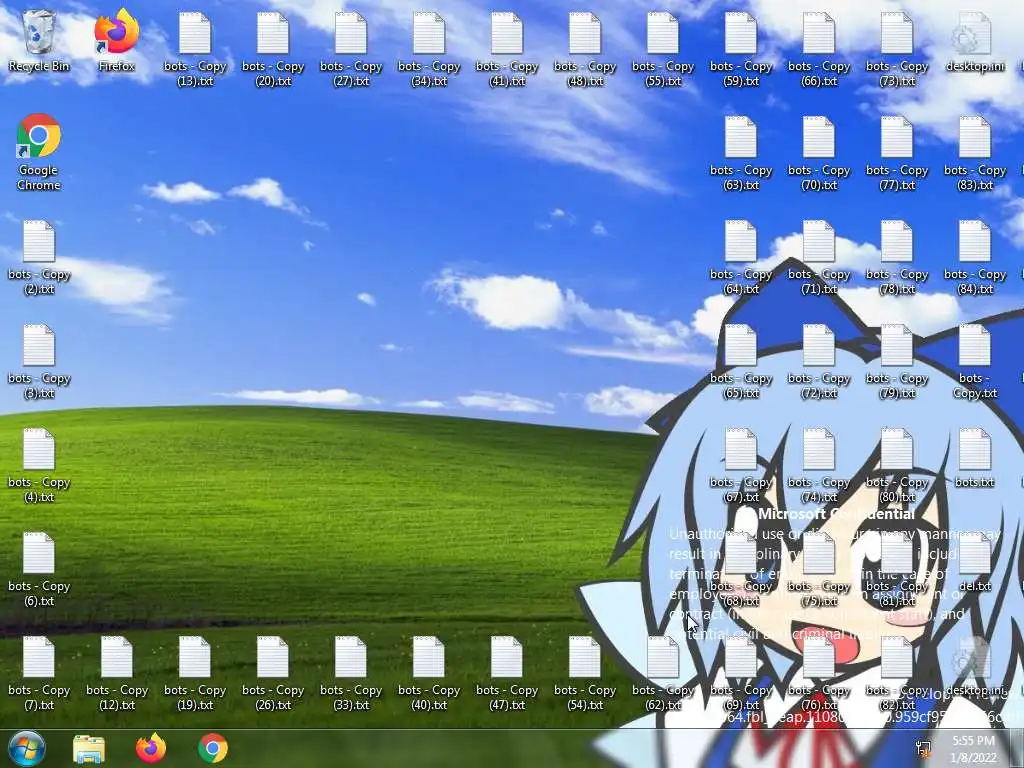Viewport: 1024px width, 768px height.
Task: Select bots - Copy (40).txt icon
Action: point(429,673)
